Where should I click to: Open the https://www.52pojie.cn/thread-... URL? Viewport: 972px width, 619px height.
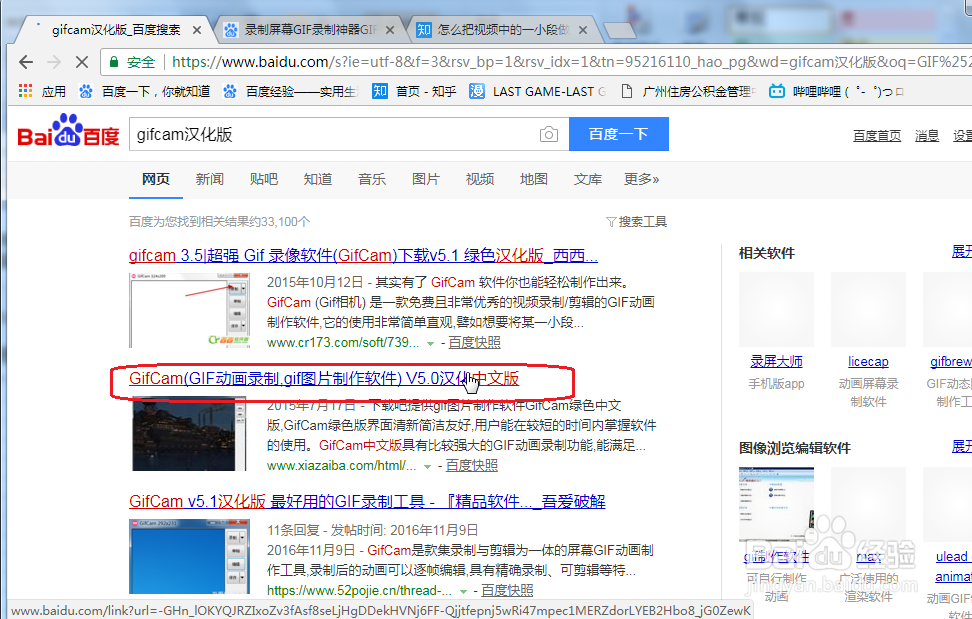pos(359,590)
